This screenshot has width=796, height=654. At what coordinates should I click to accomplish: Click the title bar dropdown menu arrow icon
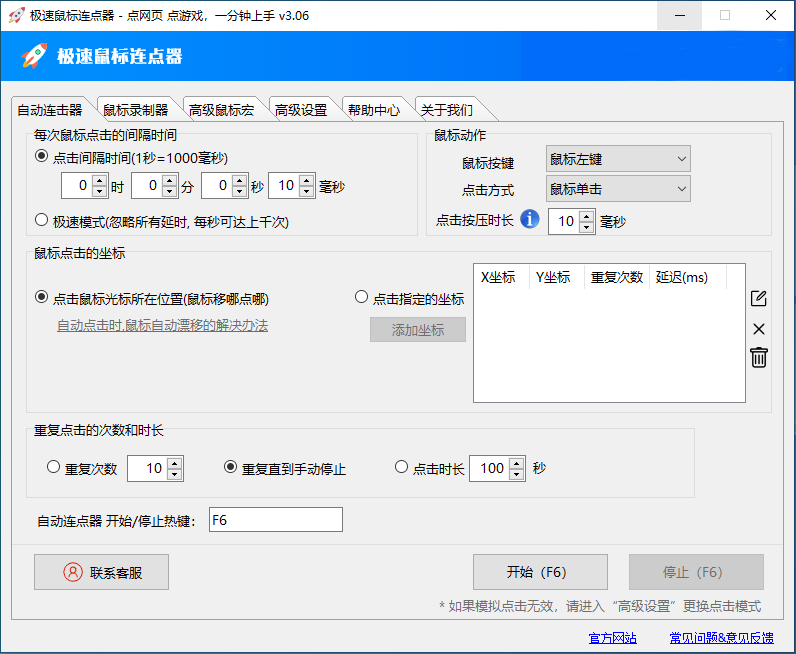(x=679, y=16)
